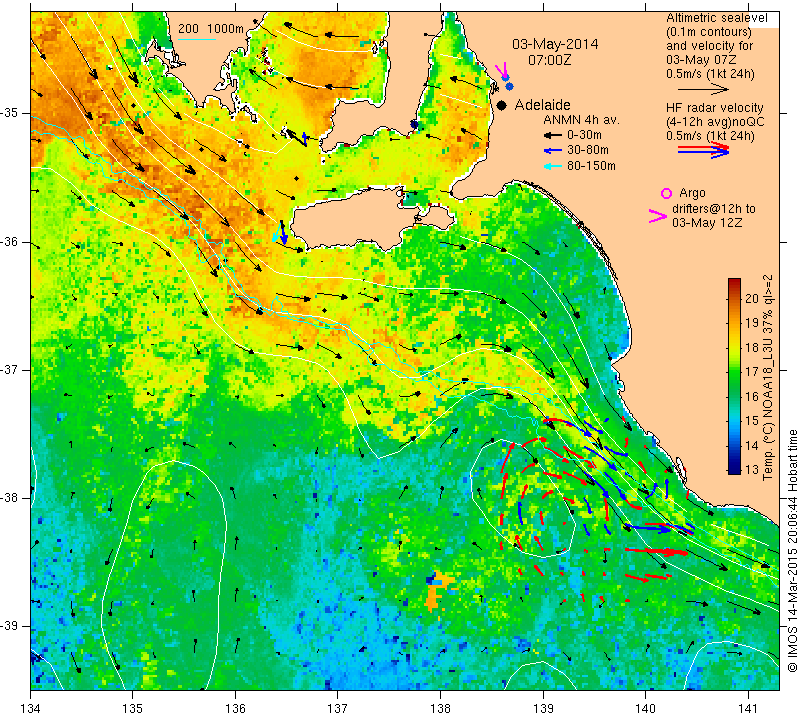Click the 'drifters@12h to' legend text
Viewport: 800px width, 720px height.
(x=713, y=209)
